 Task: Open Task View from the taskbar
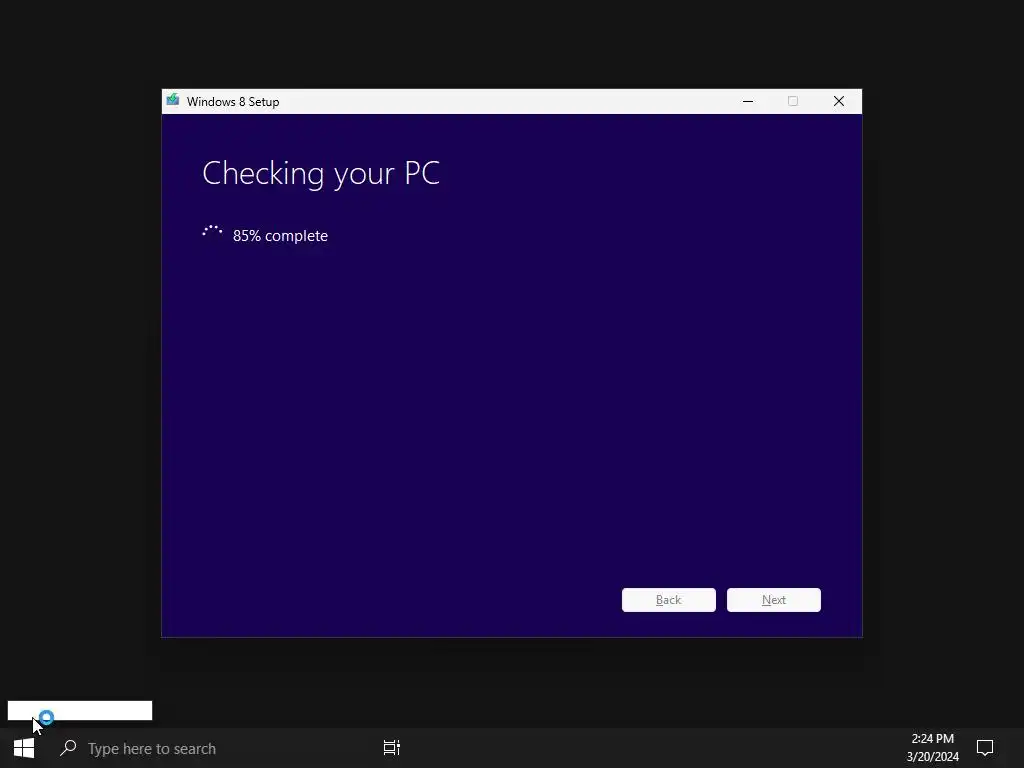pos(391,748)
